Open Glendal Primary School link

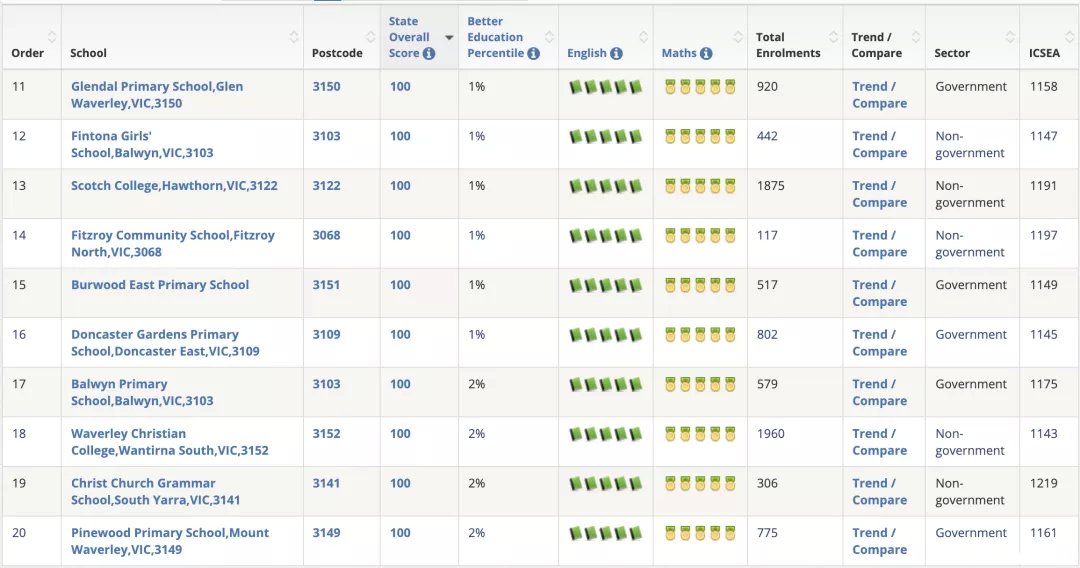(x=157, y=95)
